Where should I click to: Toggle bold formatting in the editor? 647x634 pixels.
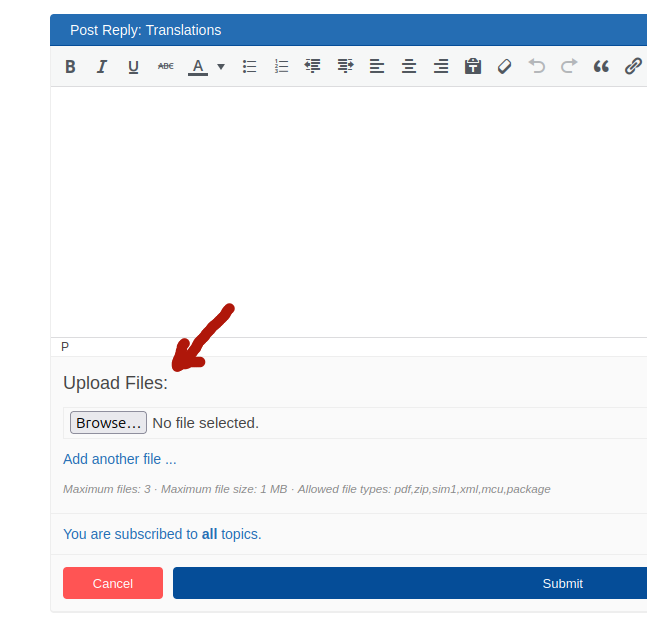coord(70,67)
